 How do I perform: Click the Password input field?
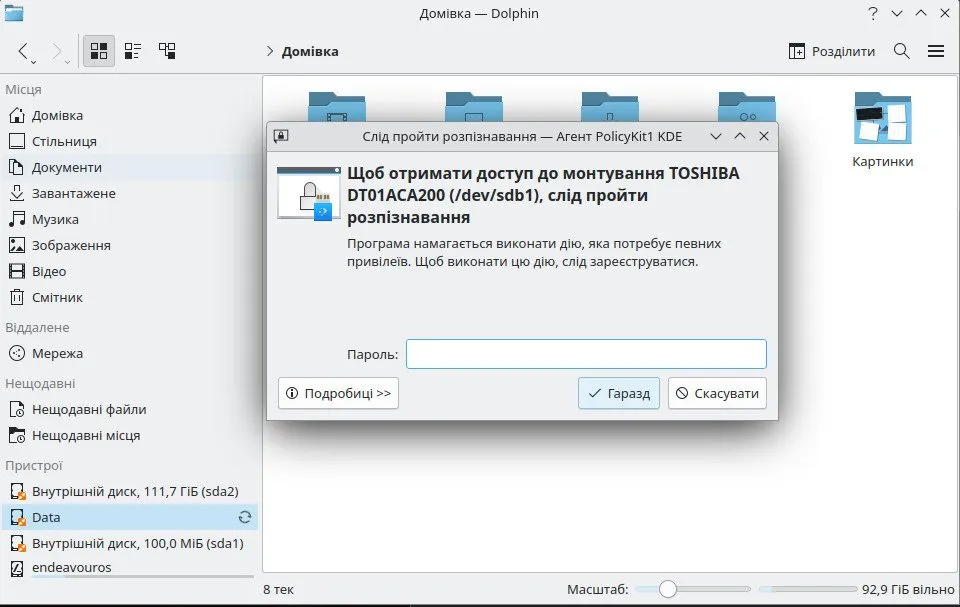(586, 354)
